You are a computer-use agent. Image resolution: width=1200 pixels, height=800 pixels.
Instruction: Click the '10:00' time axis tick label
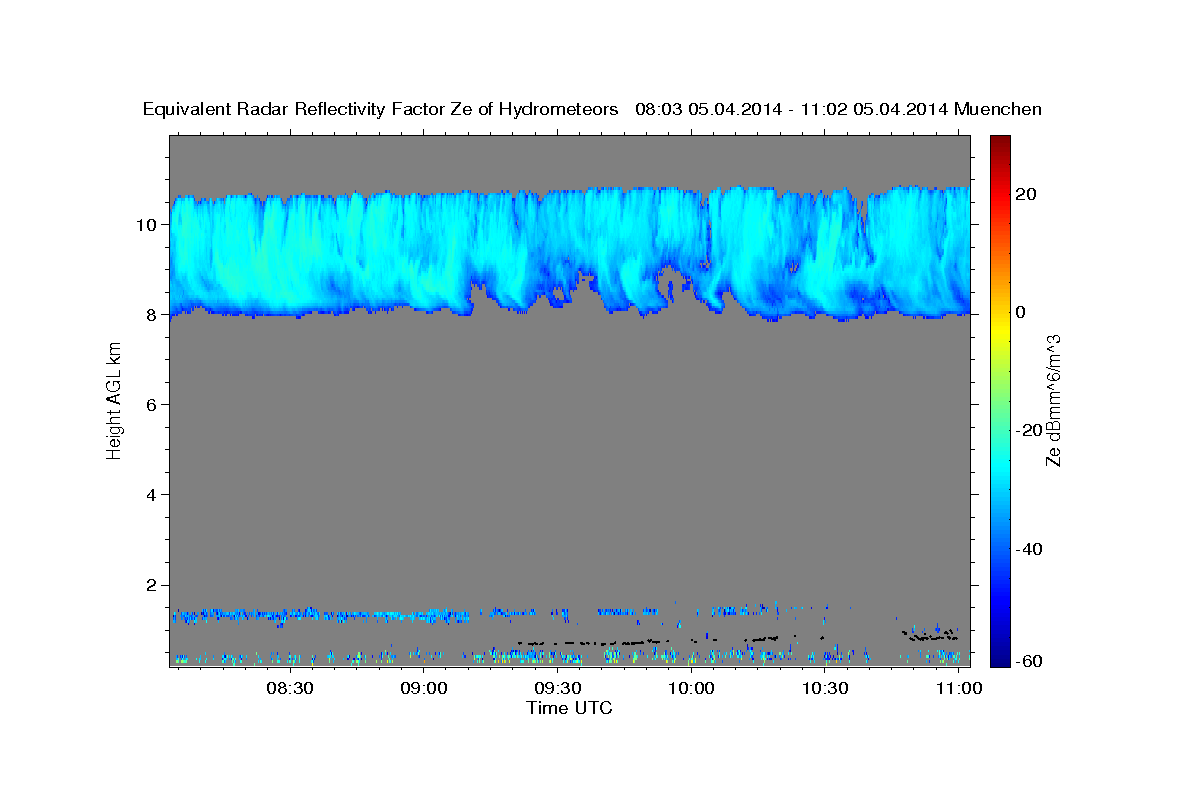pos(691,688)
